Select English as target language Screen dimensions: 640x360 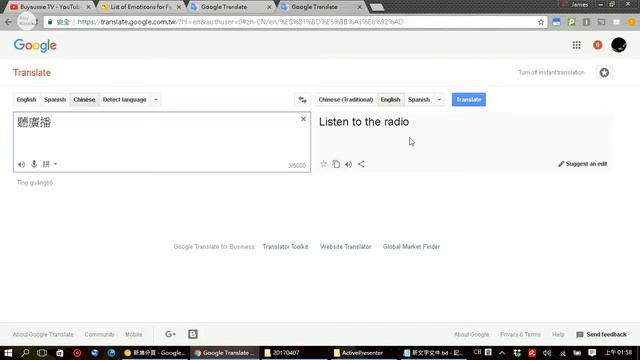pos(390,100)
